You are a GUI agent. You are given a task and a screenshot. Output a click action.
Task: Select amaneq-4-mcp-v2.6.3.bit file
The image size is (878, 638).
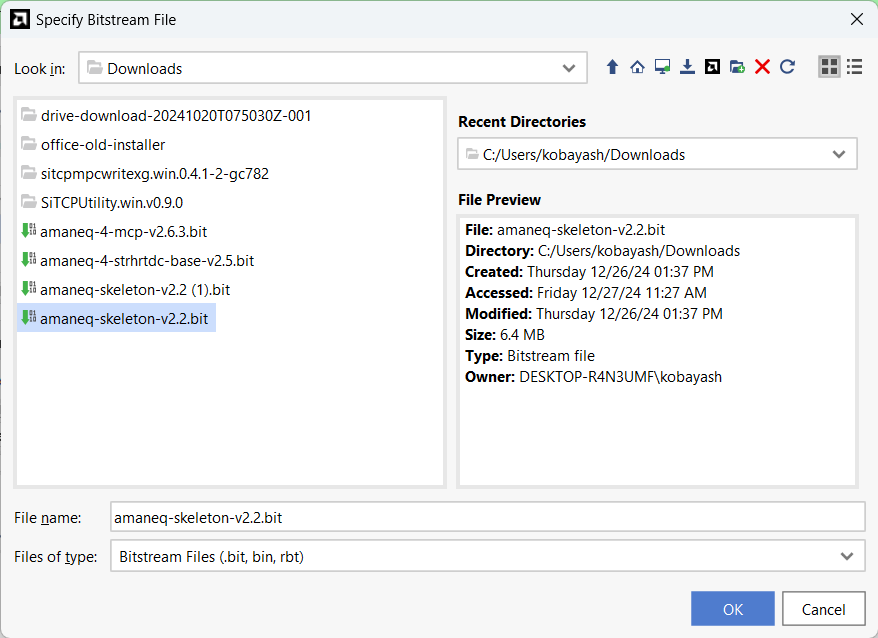(x=123, y=232)
